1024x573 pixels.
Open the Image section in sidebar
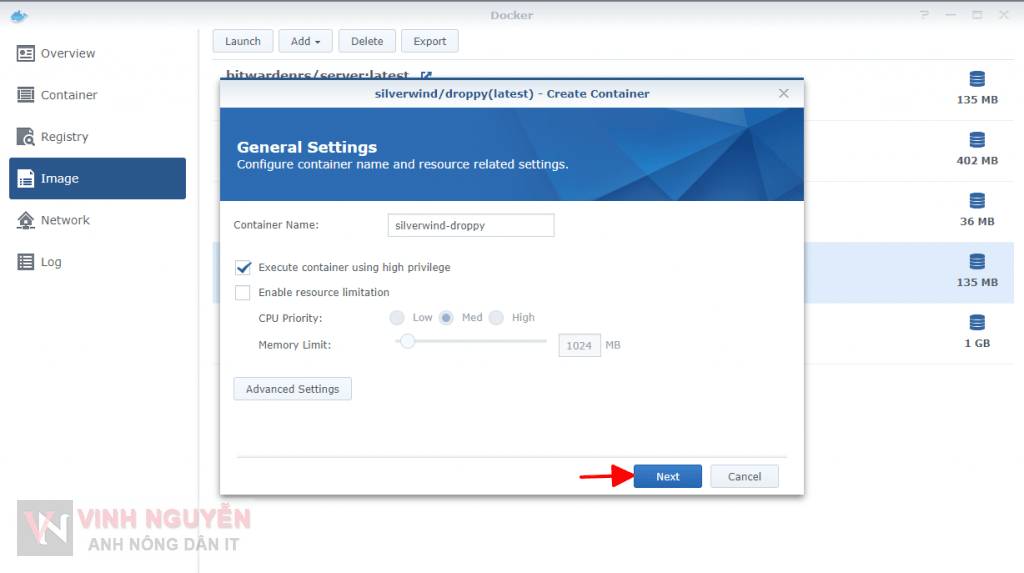pos(97,178)
